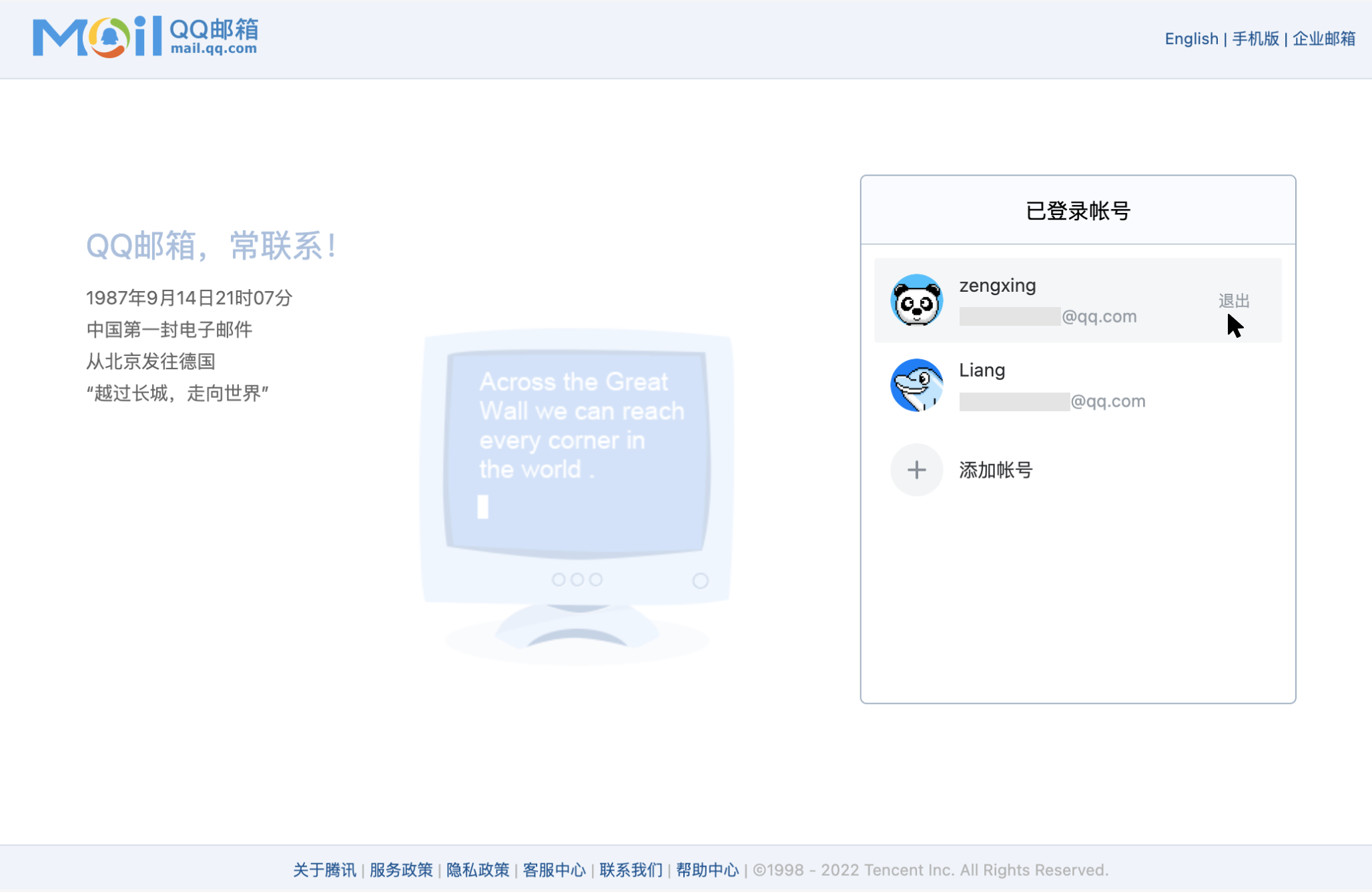View the 隐私政策 privacy policy

[x=478, y=870]
